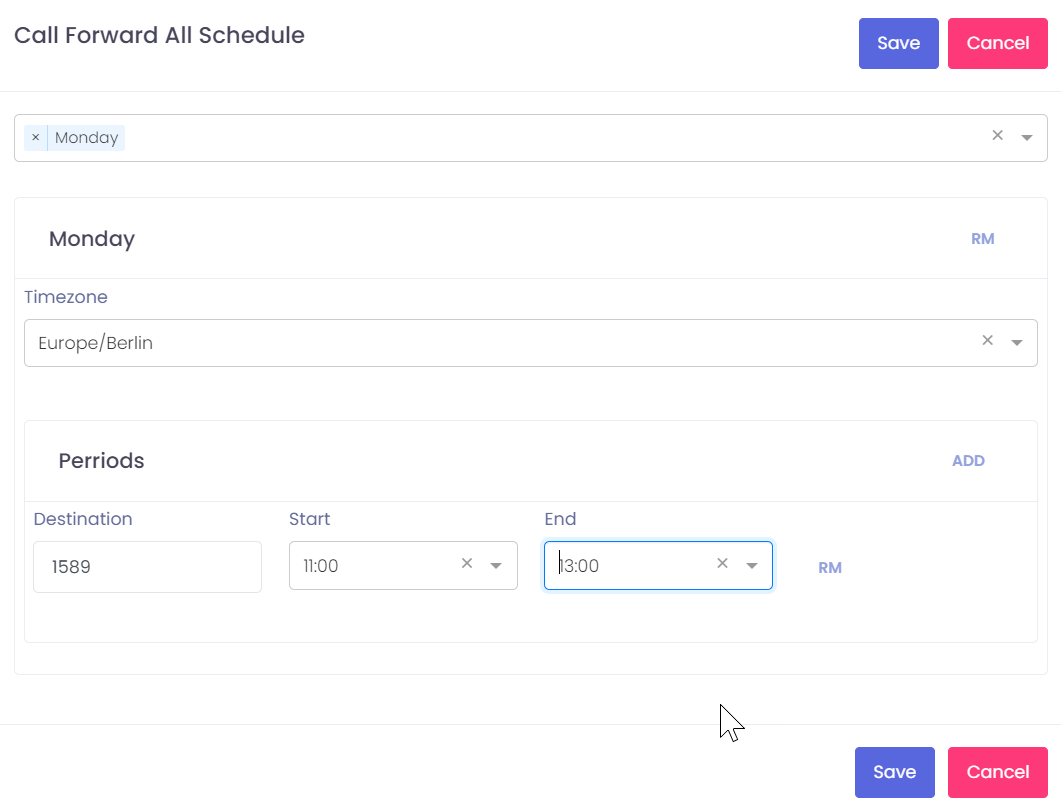Remove the Monday tag with its x icon
The width and height of the screenshot is (1061, 805).
point(35,138)
